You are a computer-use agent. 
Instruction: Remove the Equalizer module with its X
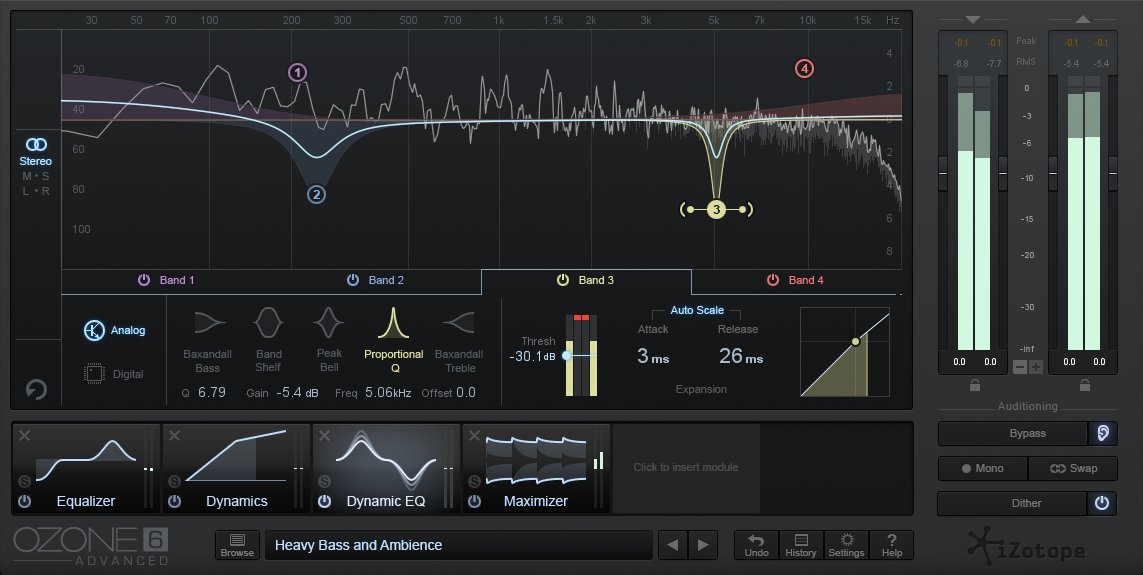[x=25, y=435]
